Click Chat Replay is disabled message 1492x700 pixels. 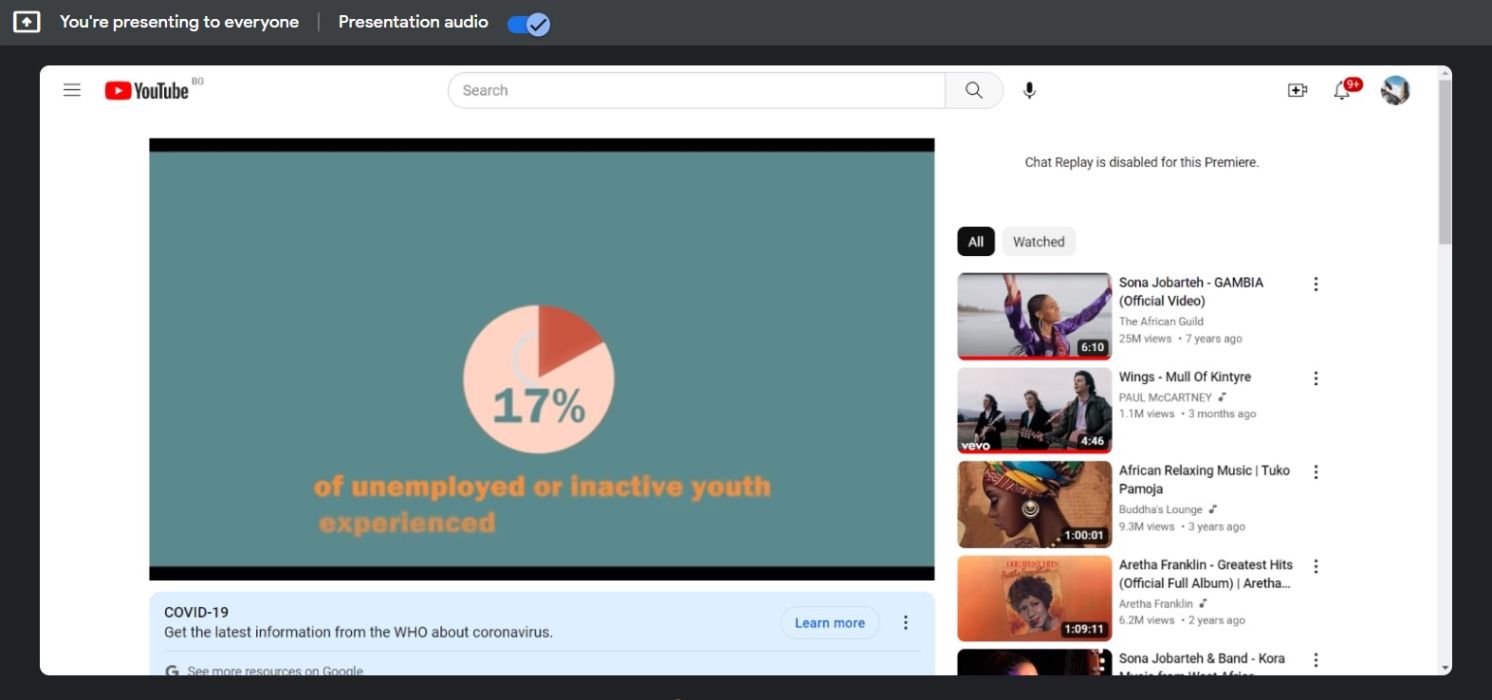[1141, 162]
